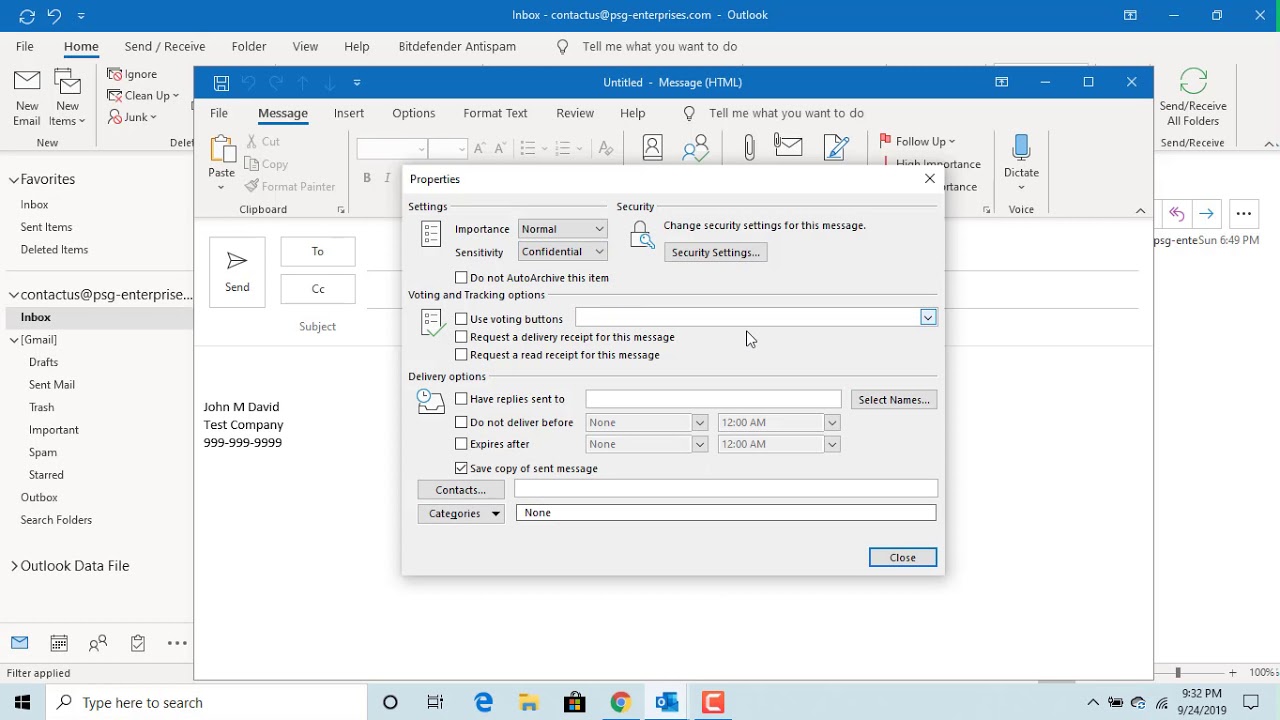Open Calendar view in navigation bar

(x=59, y=643)
